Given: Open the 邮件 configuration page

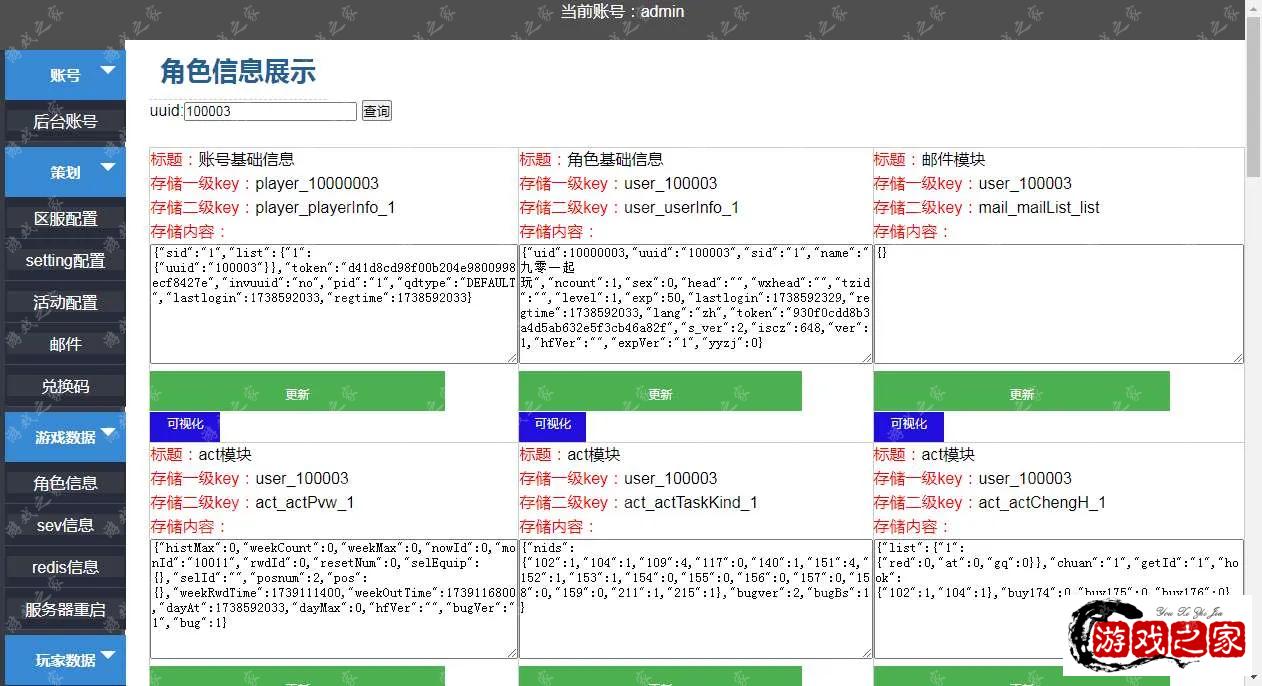Looking at the screenshot, I should (x=64, y=343).
